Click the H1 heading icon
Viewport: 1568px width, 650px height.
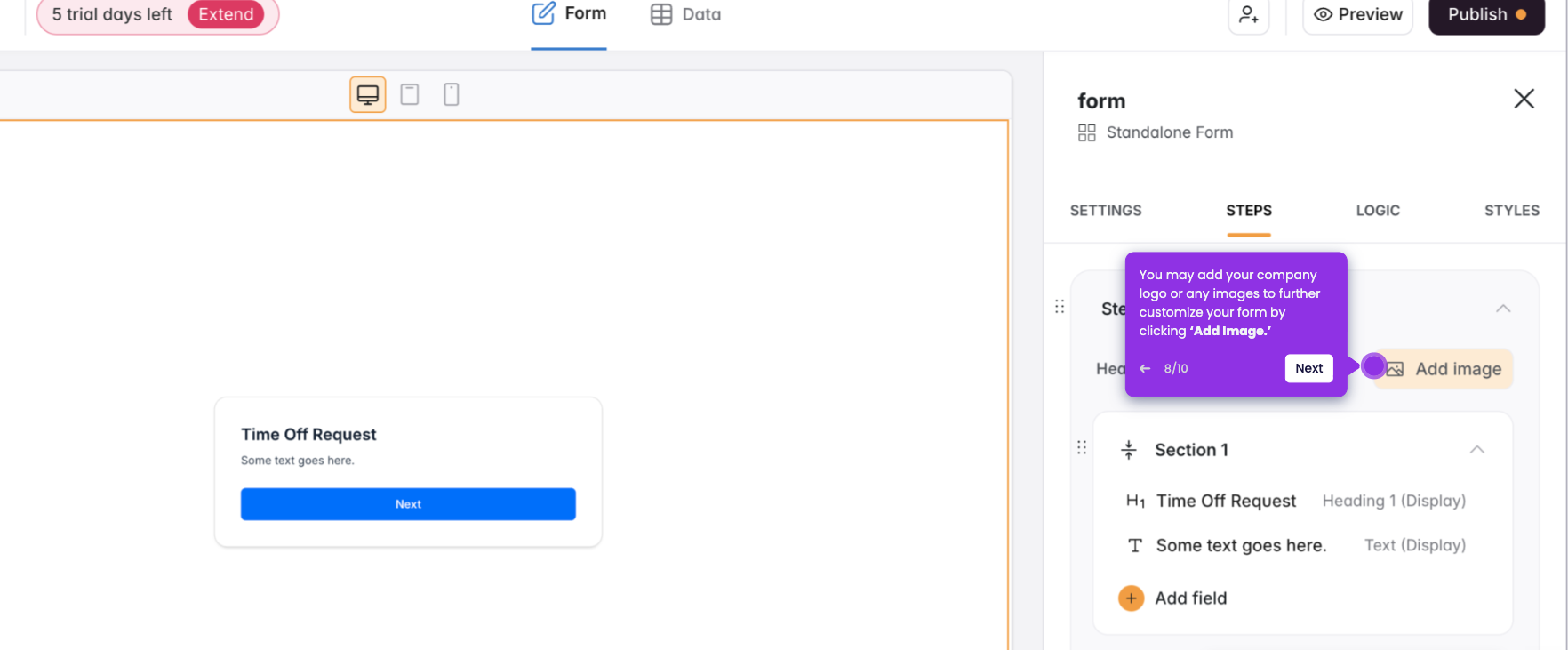click(1135, 502)
